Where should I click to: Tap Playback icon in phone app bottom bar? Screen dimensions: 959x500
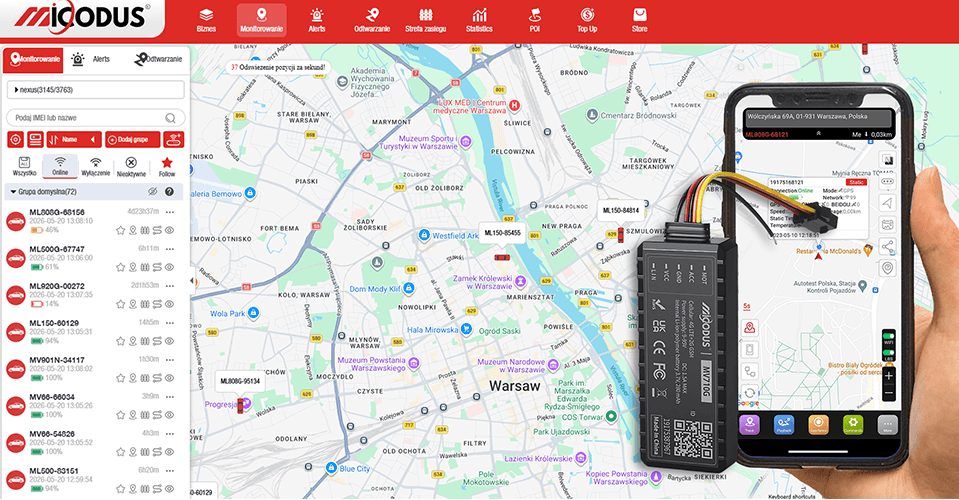(x=783, y=424)
